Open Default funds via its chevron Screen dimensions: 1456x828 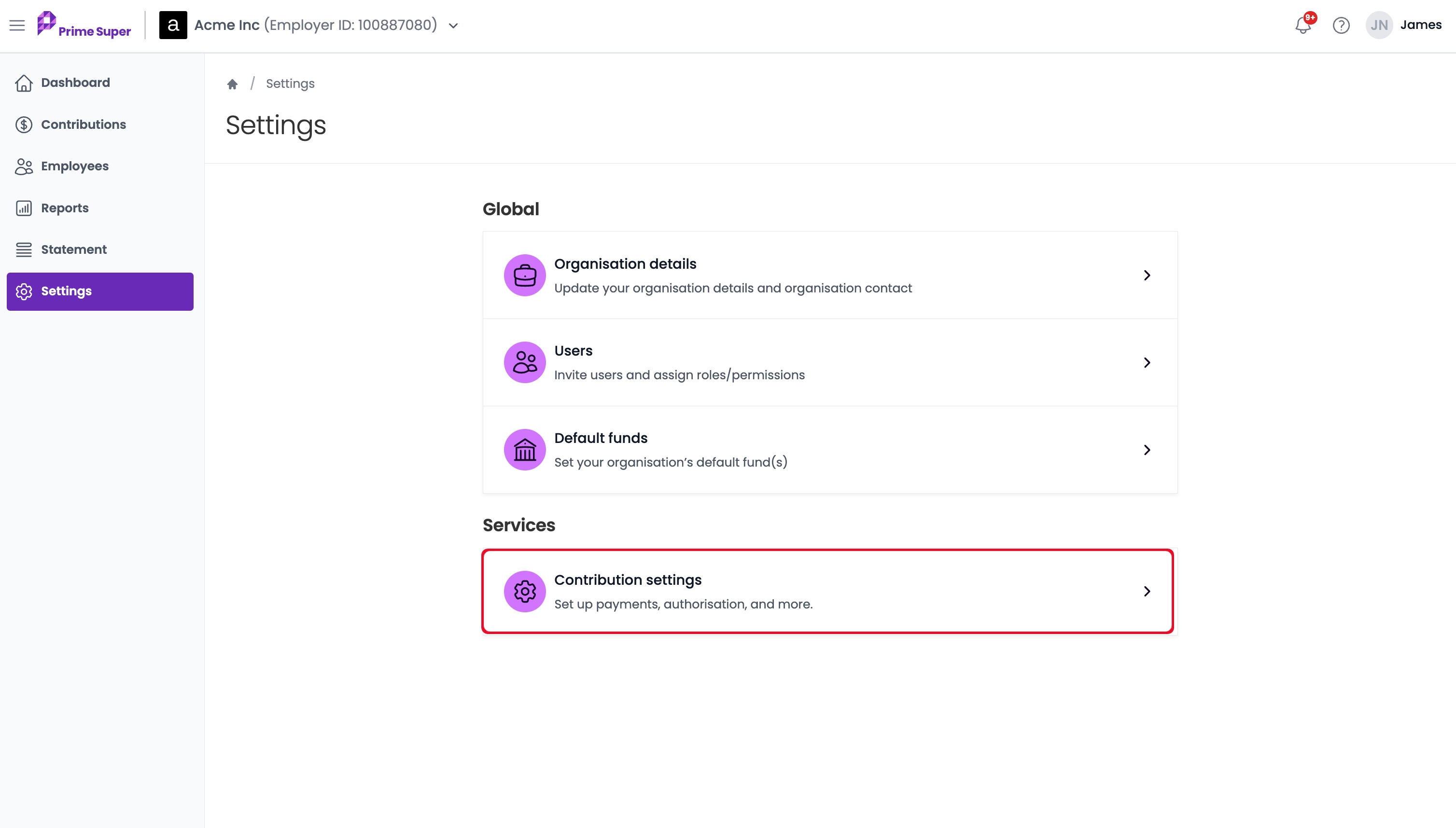click(x=1147, y=450)
